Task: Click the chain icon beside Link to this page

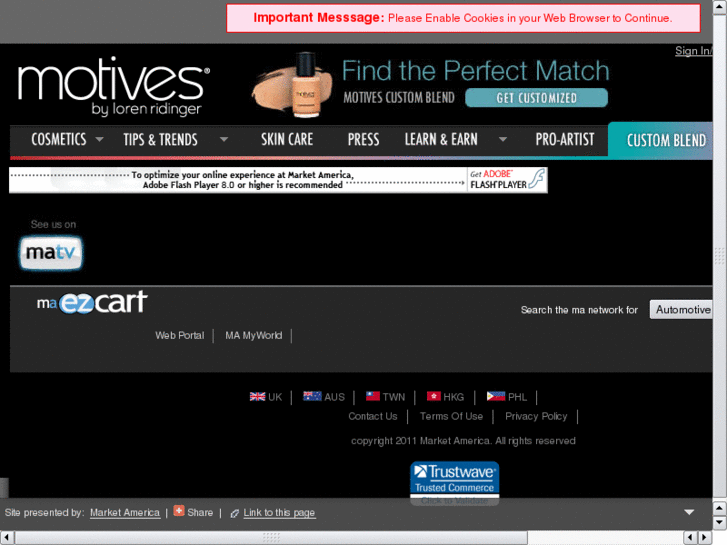Action: click(x=235, y=513)
